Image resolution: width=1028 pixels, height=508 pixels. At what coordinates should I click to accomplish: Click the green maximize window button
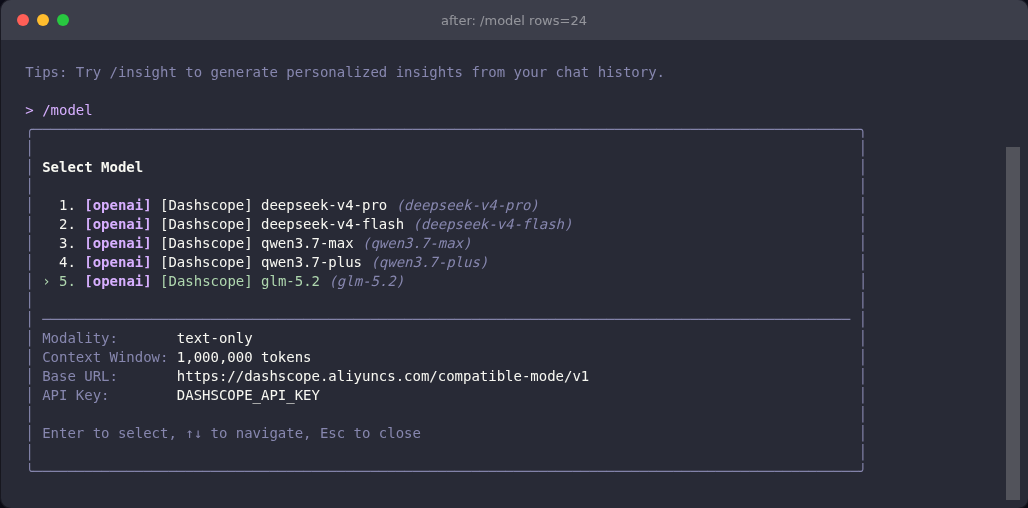click(63, 20)
